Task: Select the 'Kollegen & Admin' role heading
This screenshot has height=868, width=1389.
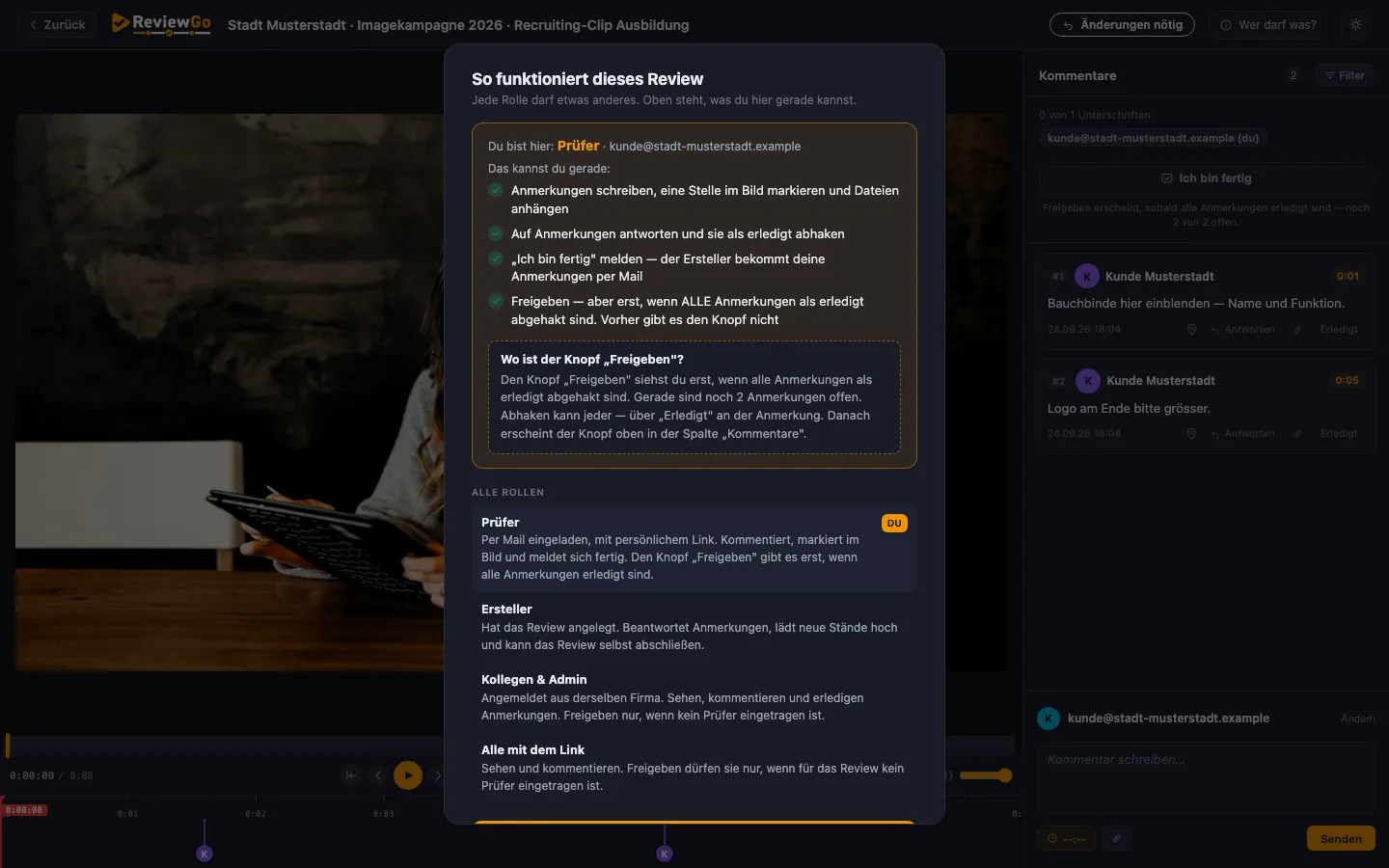Action: click(534, 680)
